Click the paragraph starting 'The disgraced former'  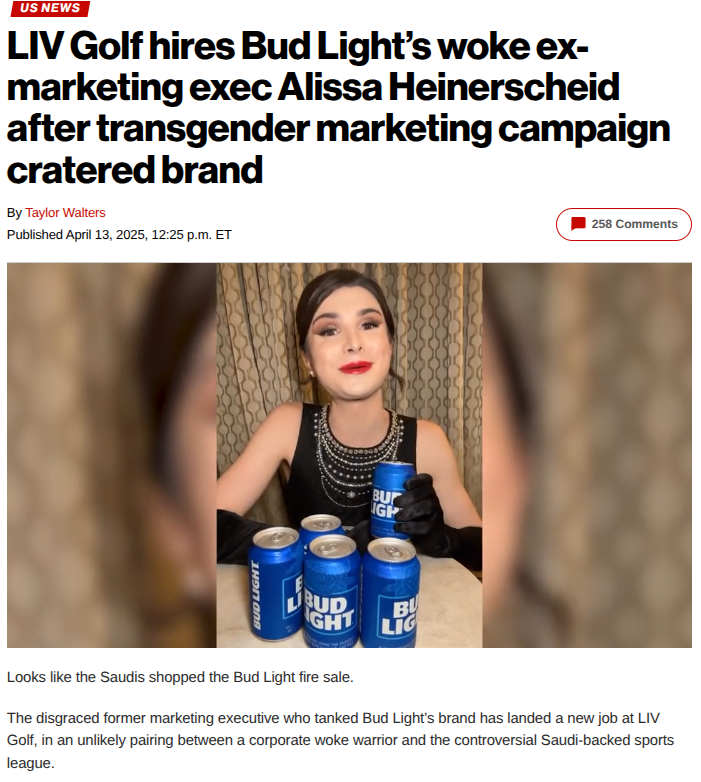click(x=341, y=740)
